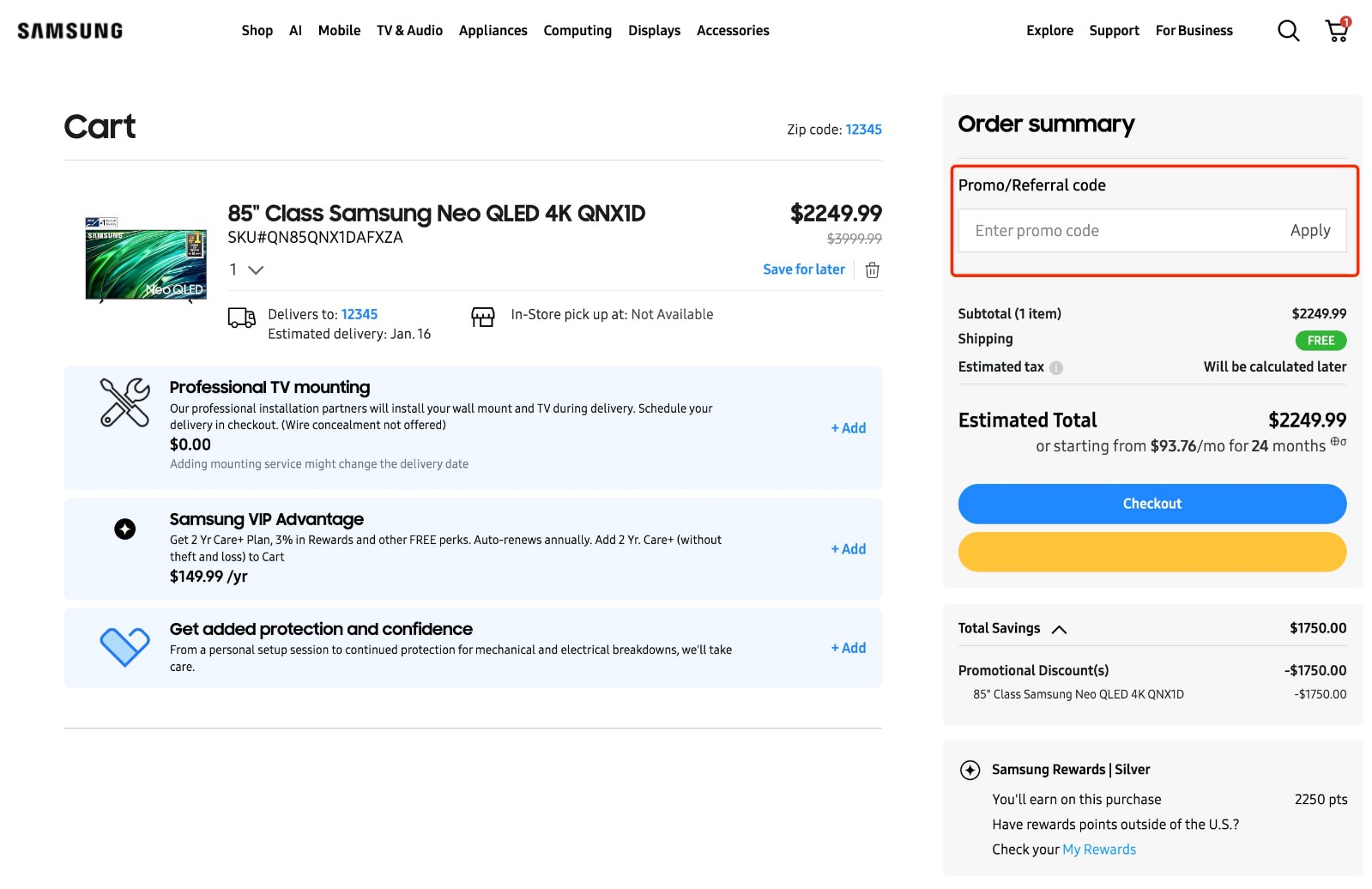
Task: Click the TV mounting tools icon
Action: tap(125, 402)
